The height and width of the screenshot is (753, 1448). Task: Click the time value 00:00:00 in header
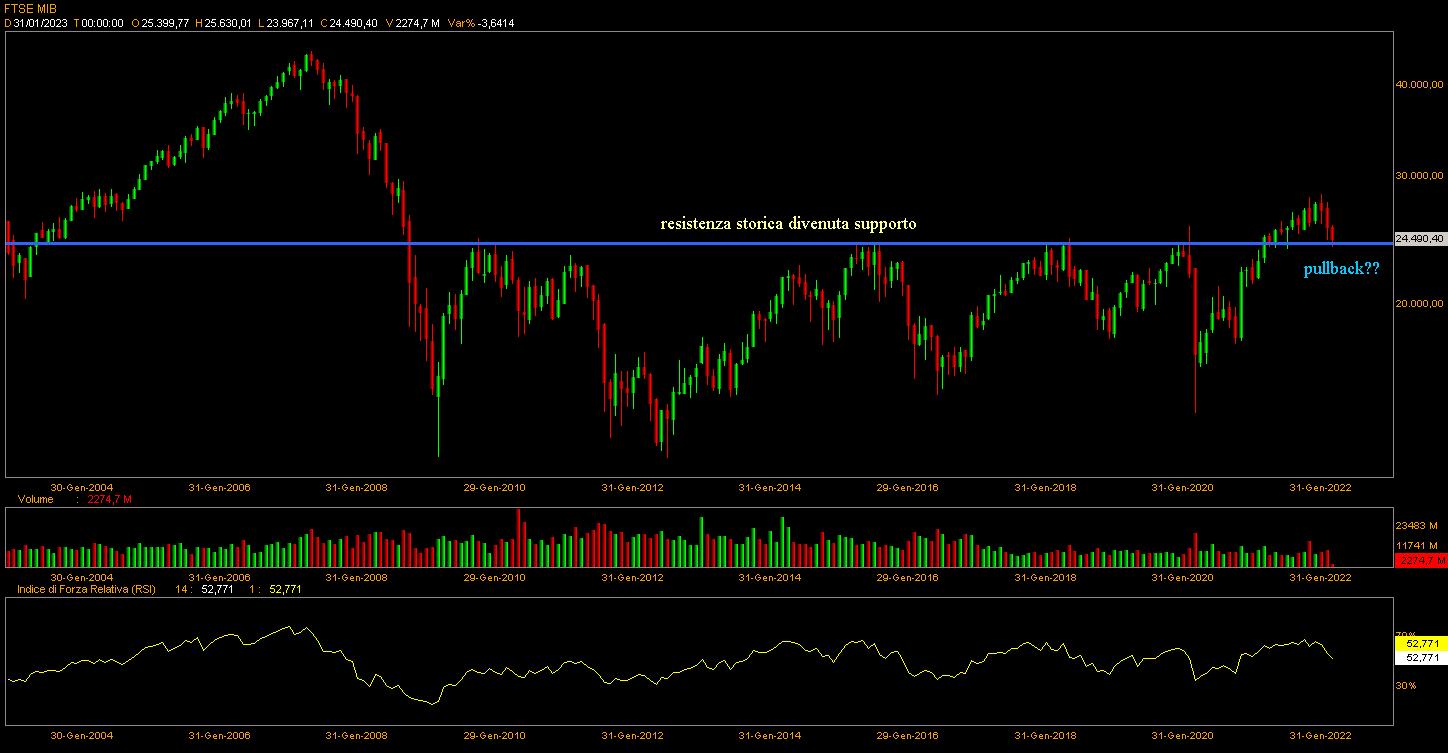tap(101, 23)
